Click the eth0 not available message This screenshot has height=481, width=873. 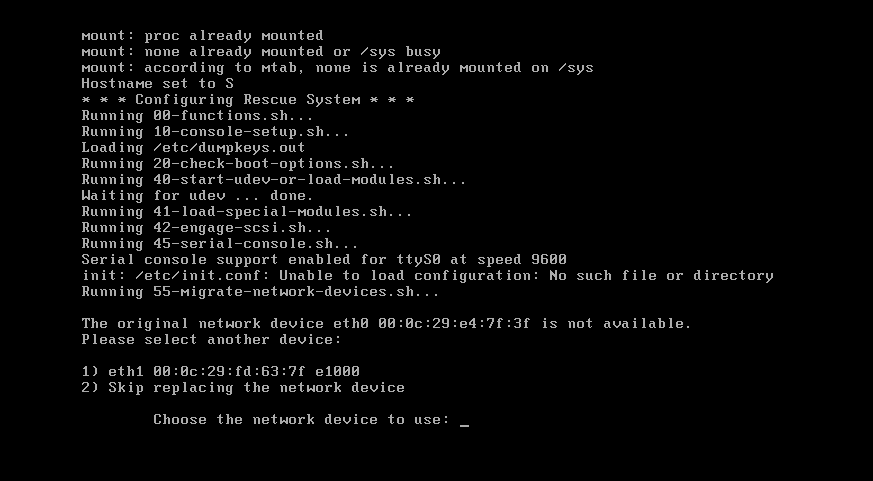[x=386, y=323]
